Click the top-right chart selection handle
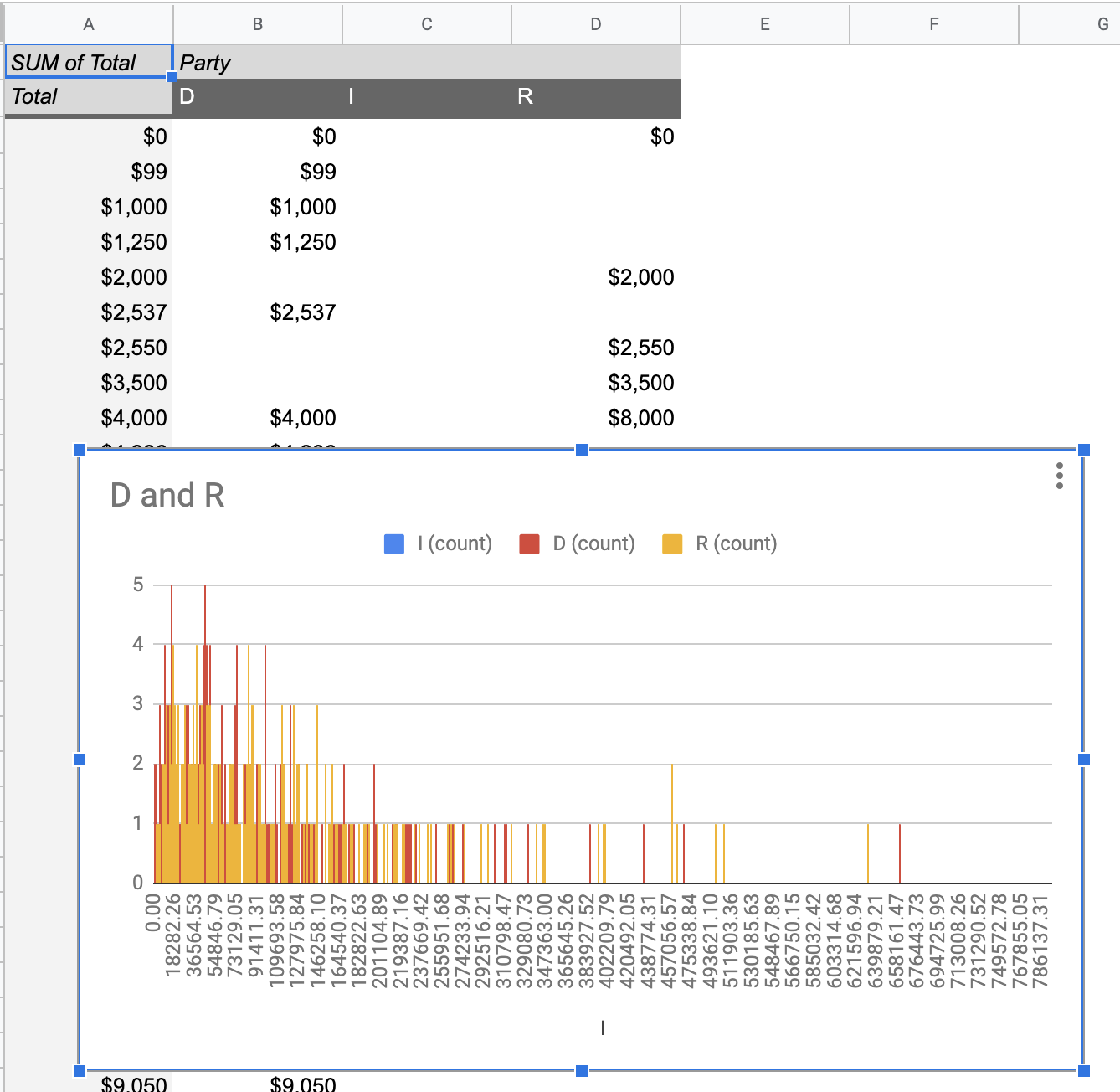The height and width of the screenshot is (1092, 1120). click(x=1084, y=450)
